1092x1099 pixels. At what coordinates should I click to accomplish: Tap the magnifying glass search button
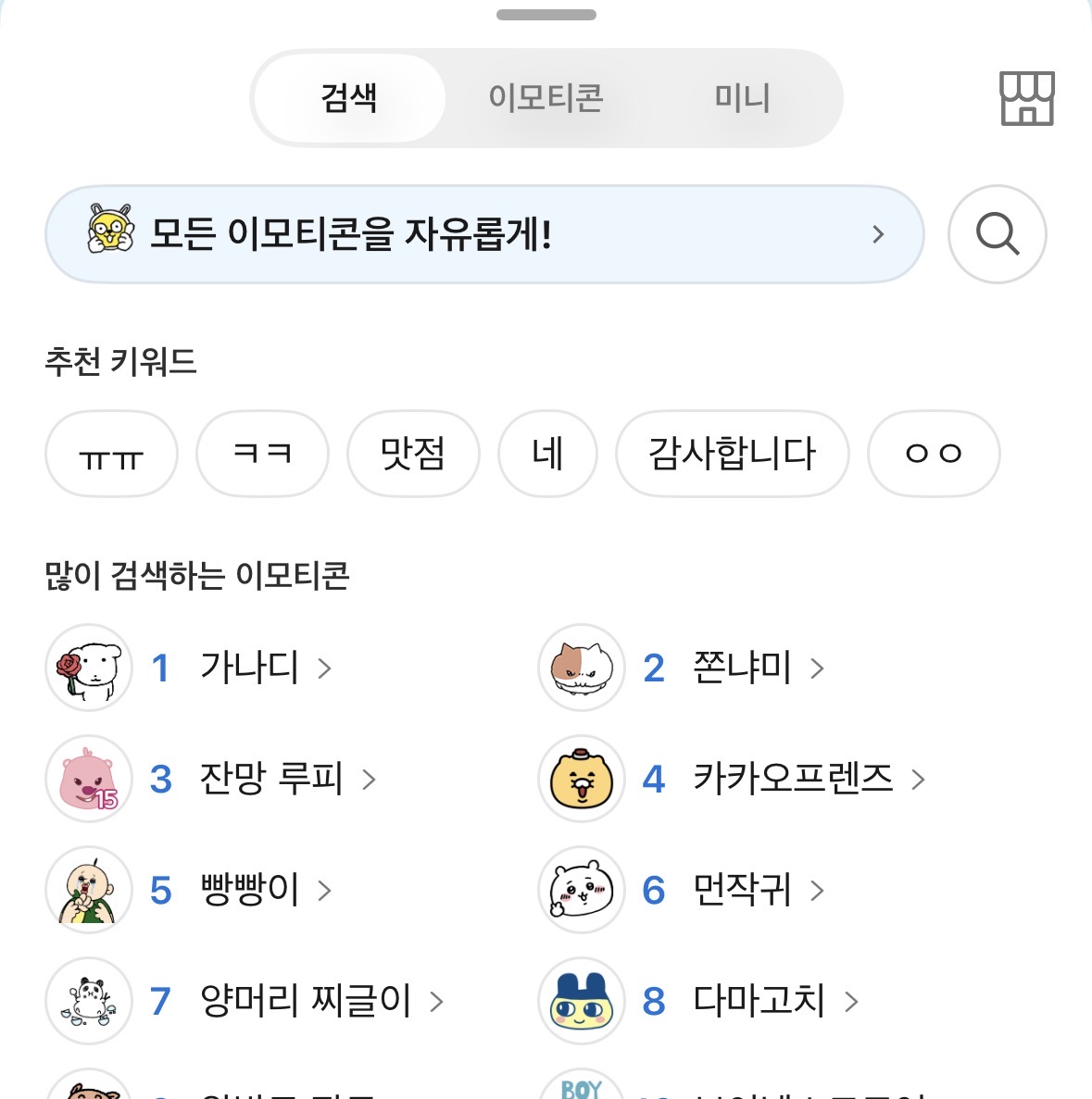[997, 234]
